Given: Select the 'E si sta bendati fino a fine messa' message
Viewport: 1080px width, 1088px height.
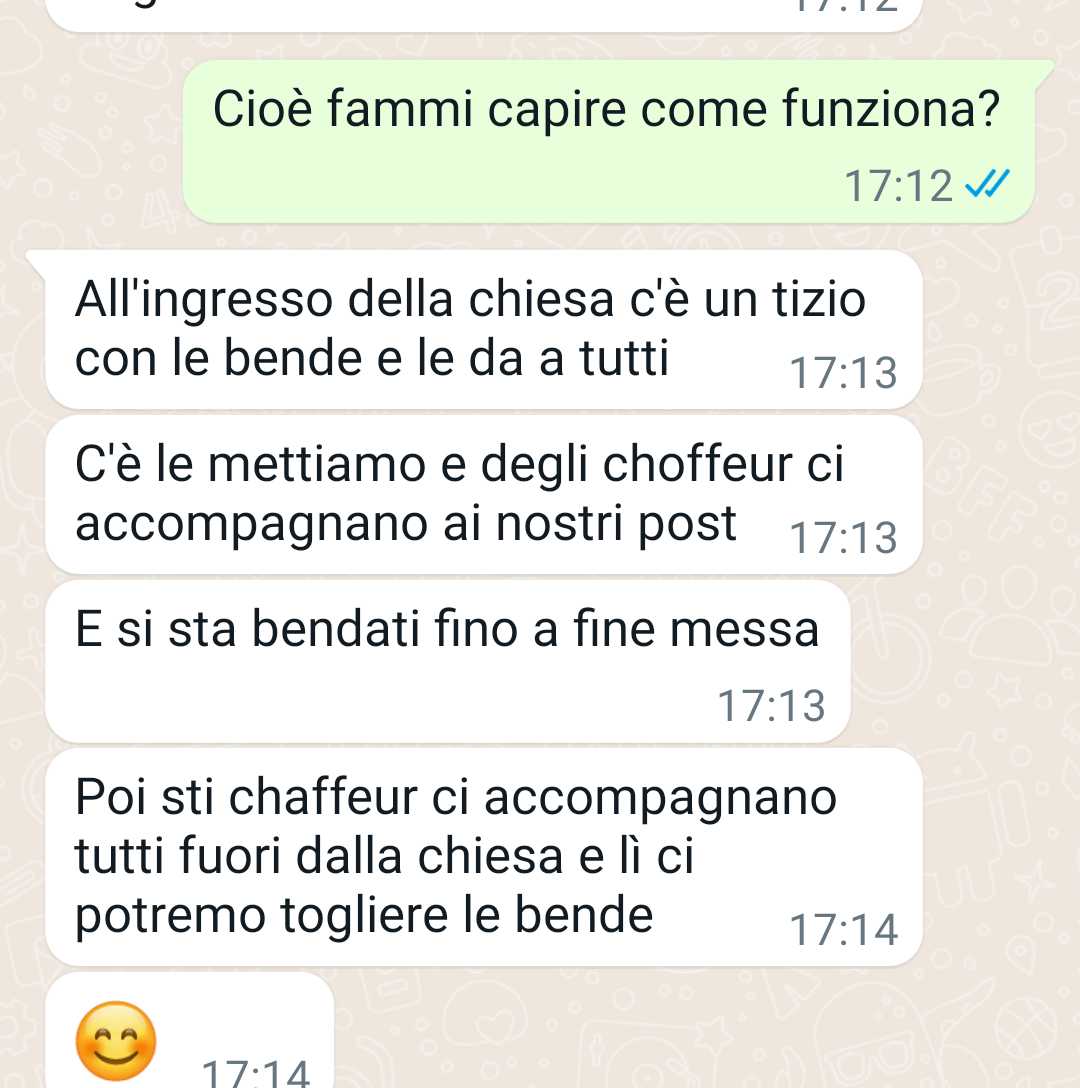Looking at the screenshot, I should click(448, 661).
